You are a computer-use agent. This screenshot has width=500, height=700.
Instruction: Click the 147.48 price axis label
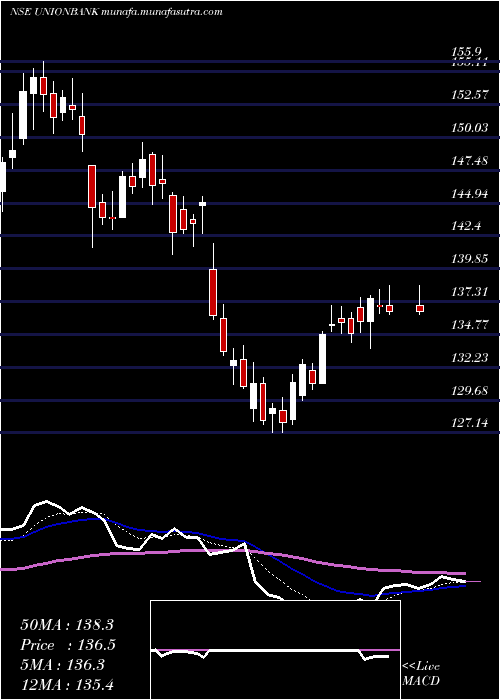coord(469,160)
